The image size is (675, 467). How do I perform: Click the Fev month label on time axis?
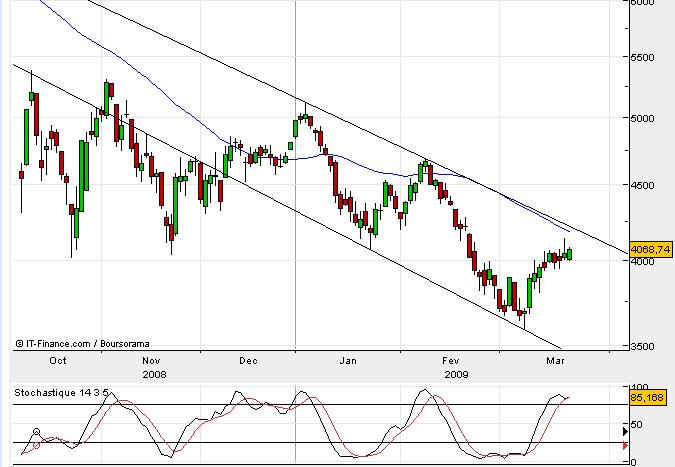[451, 361]
